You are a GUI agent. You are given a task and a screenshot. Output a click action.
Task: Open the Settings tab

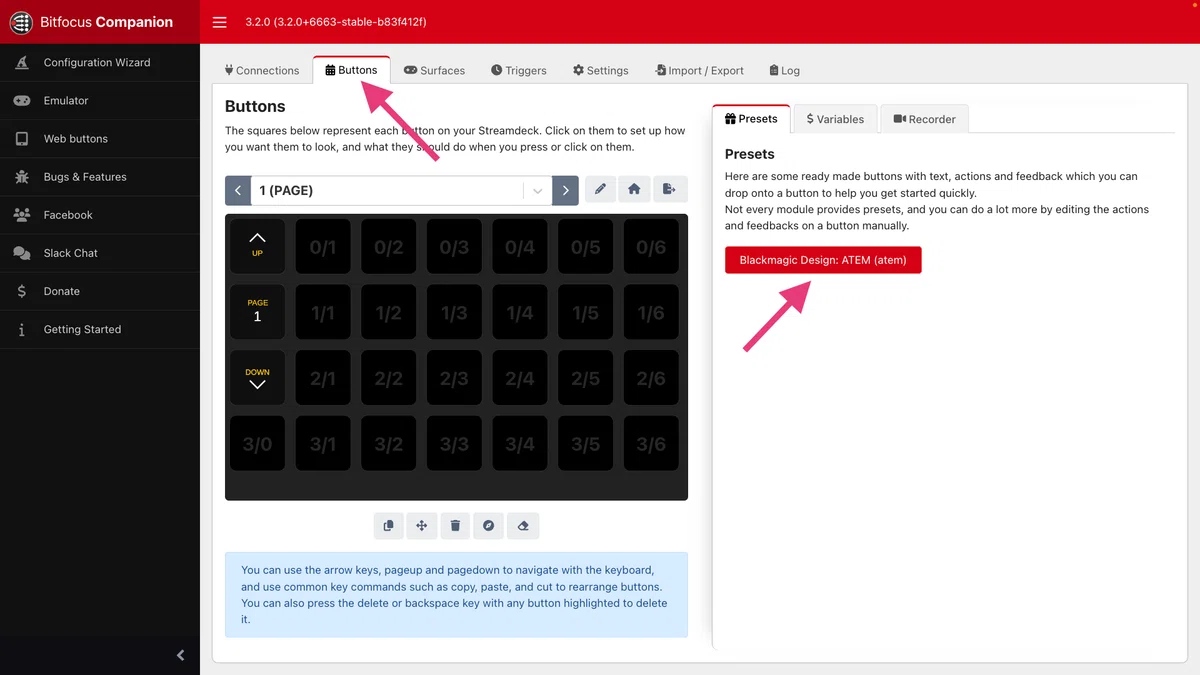pos(601,70)
